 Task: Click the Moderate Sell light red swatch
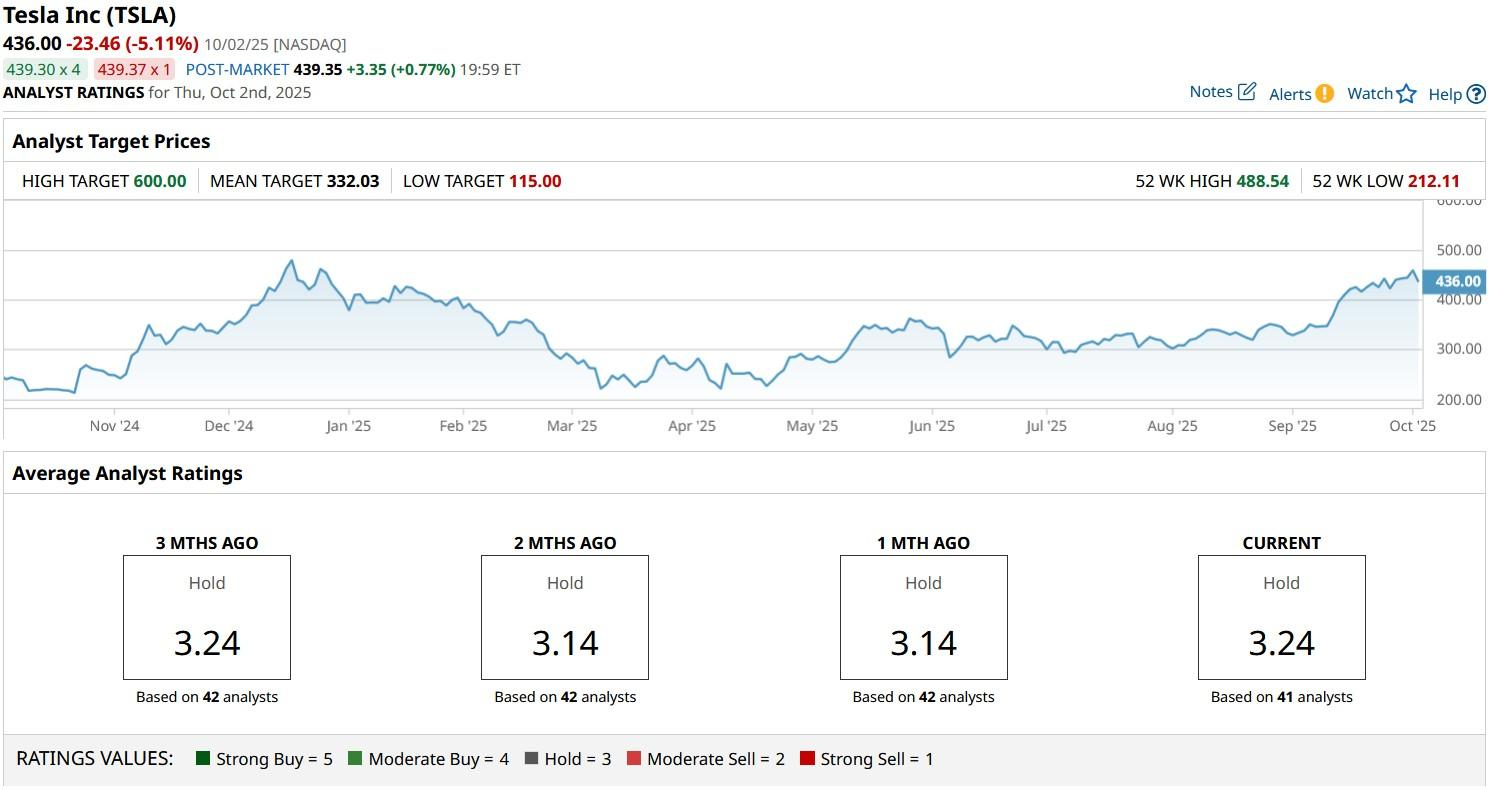(x=634, y=759)
